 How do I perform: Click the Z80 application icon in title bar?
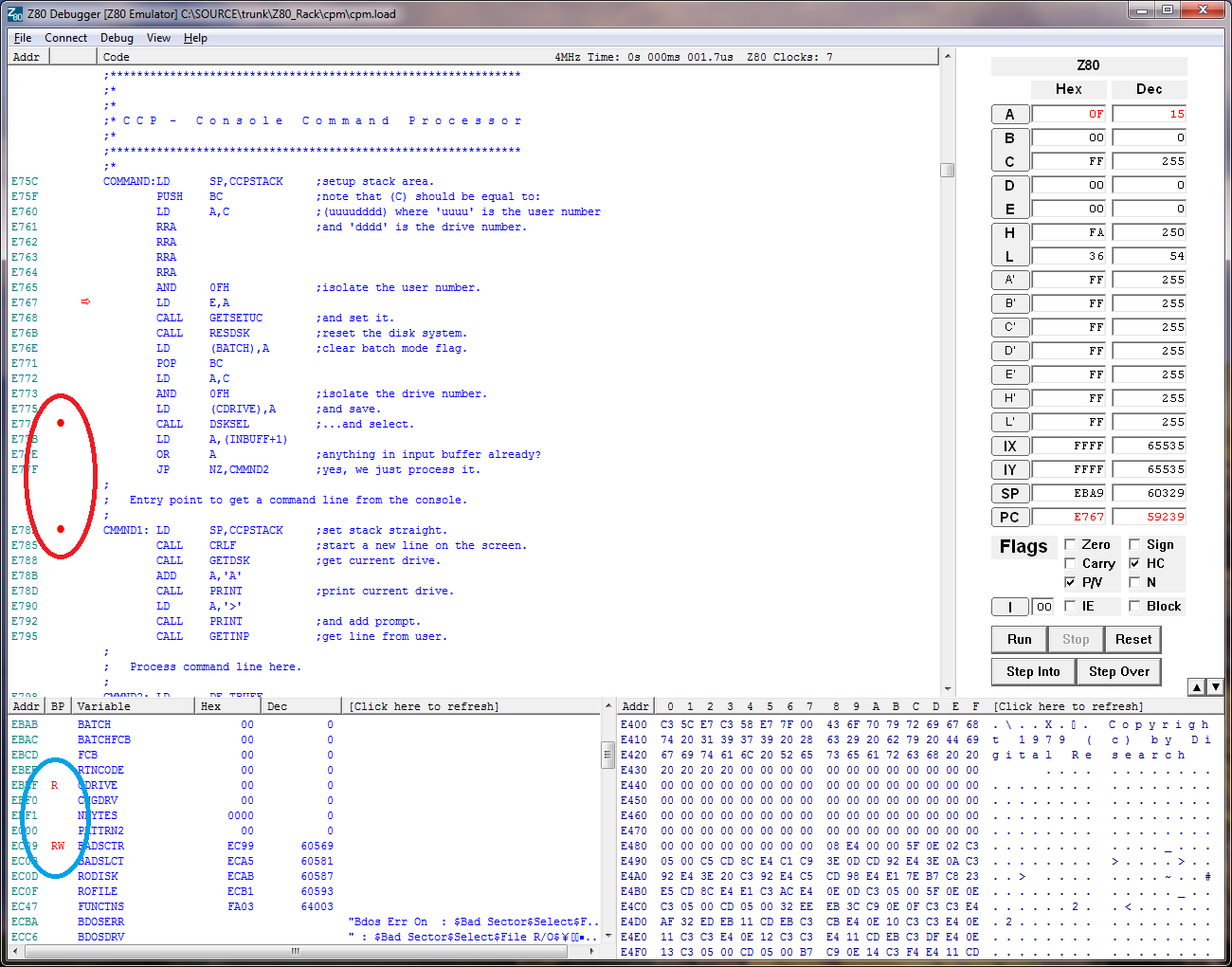15,13
